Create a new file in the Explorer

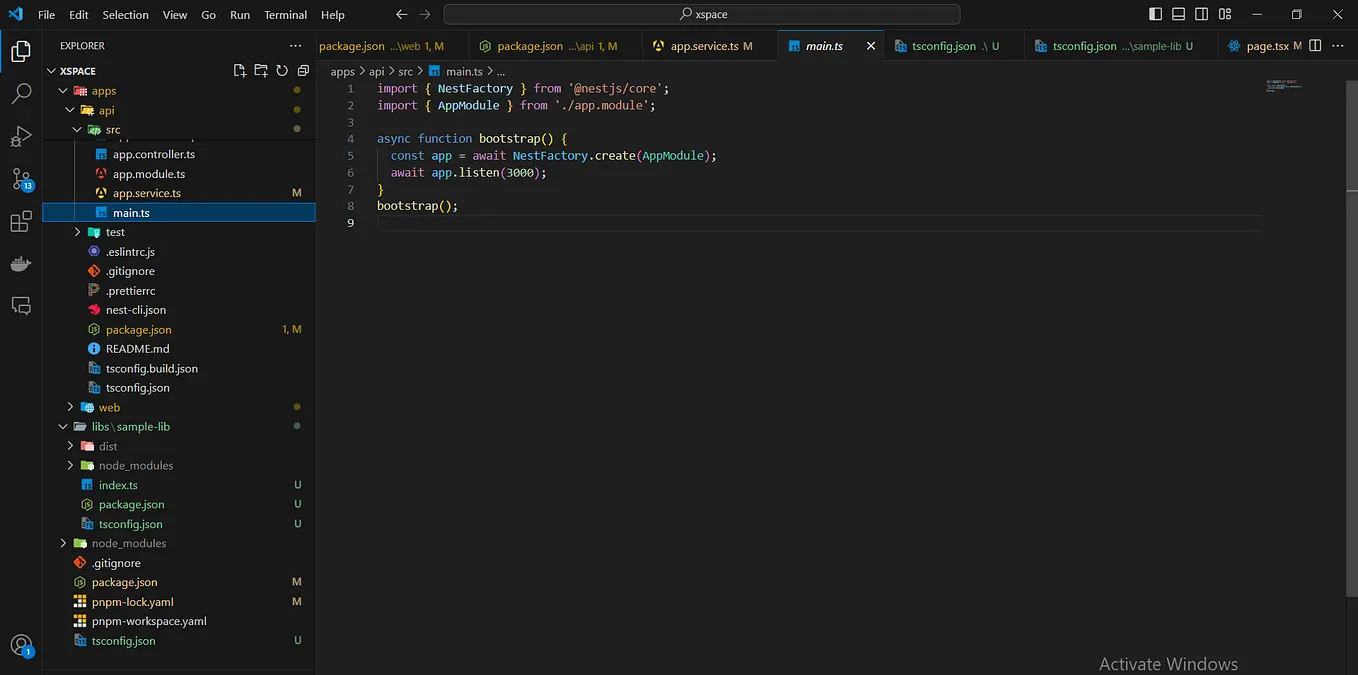point(240,70)
